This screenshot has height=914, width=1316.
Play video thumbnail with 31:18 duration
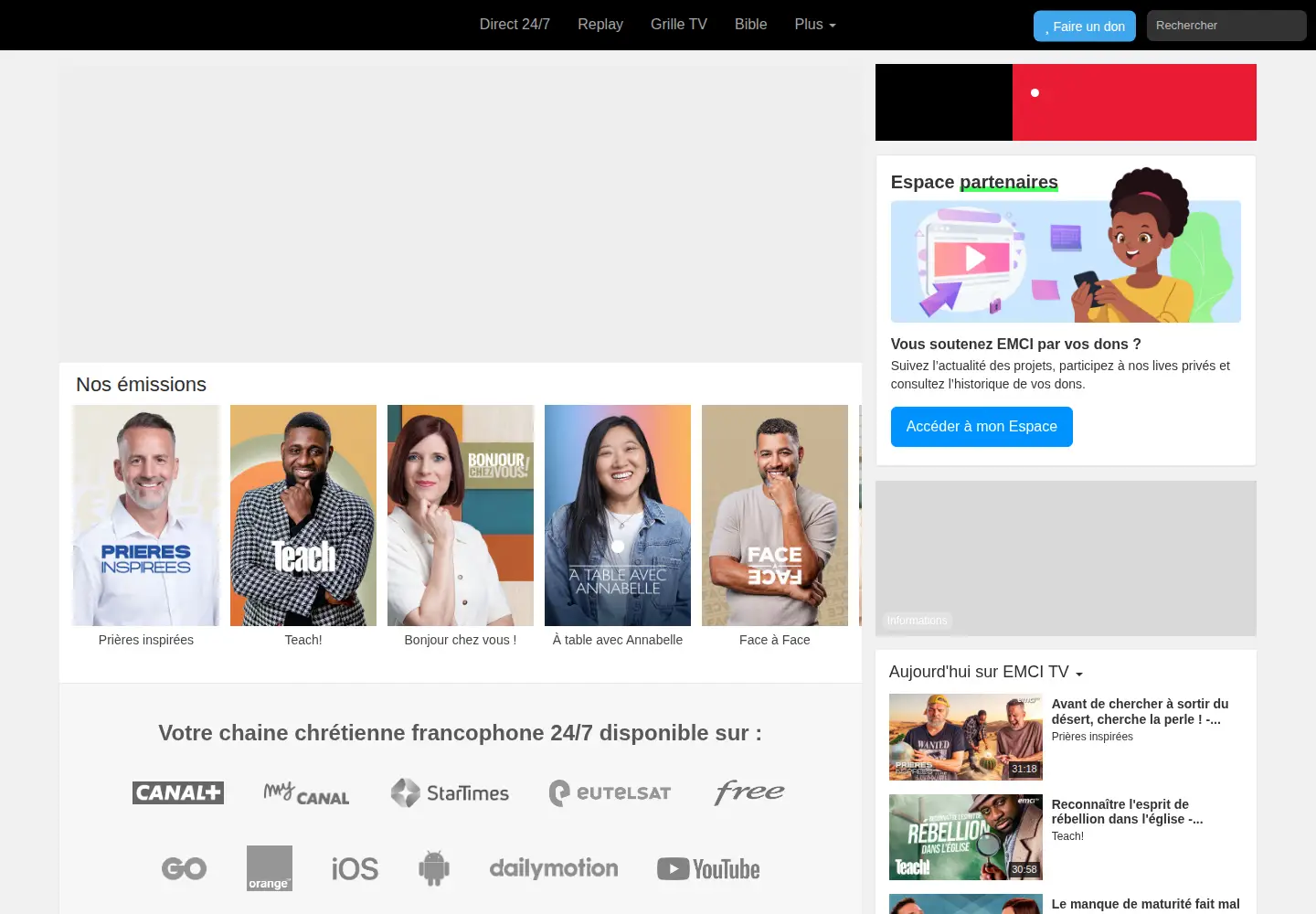tap(966, 737)
